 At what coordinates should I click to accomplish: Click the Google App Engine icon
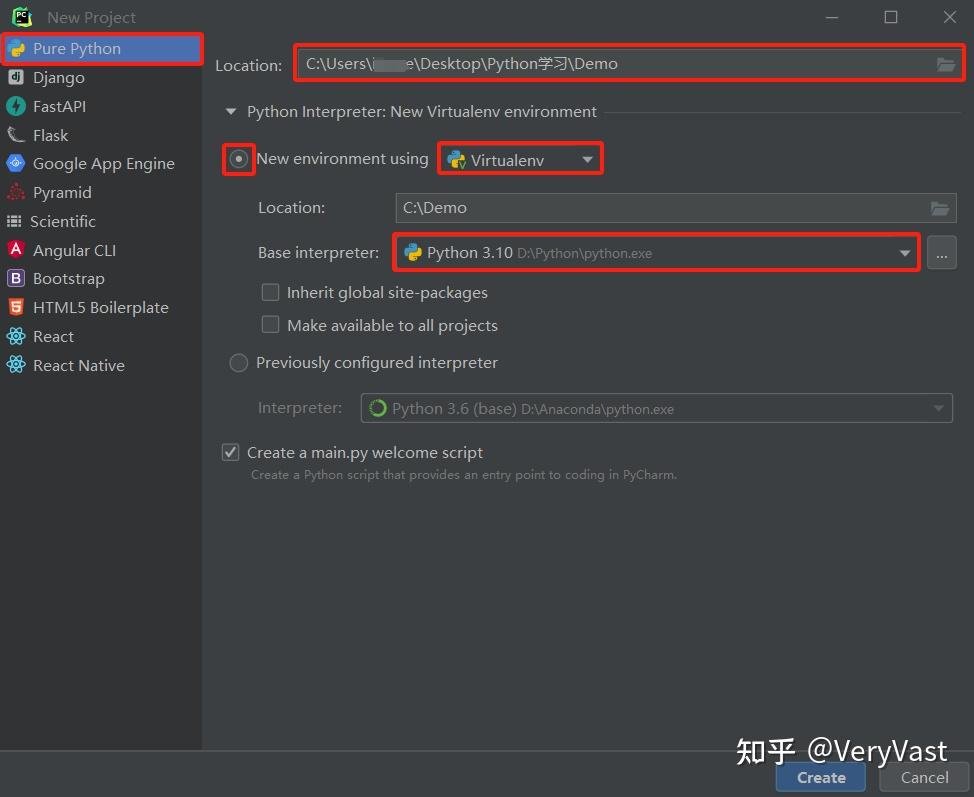(16, 163)
